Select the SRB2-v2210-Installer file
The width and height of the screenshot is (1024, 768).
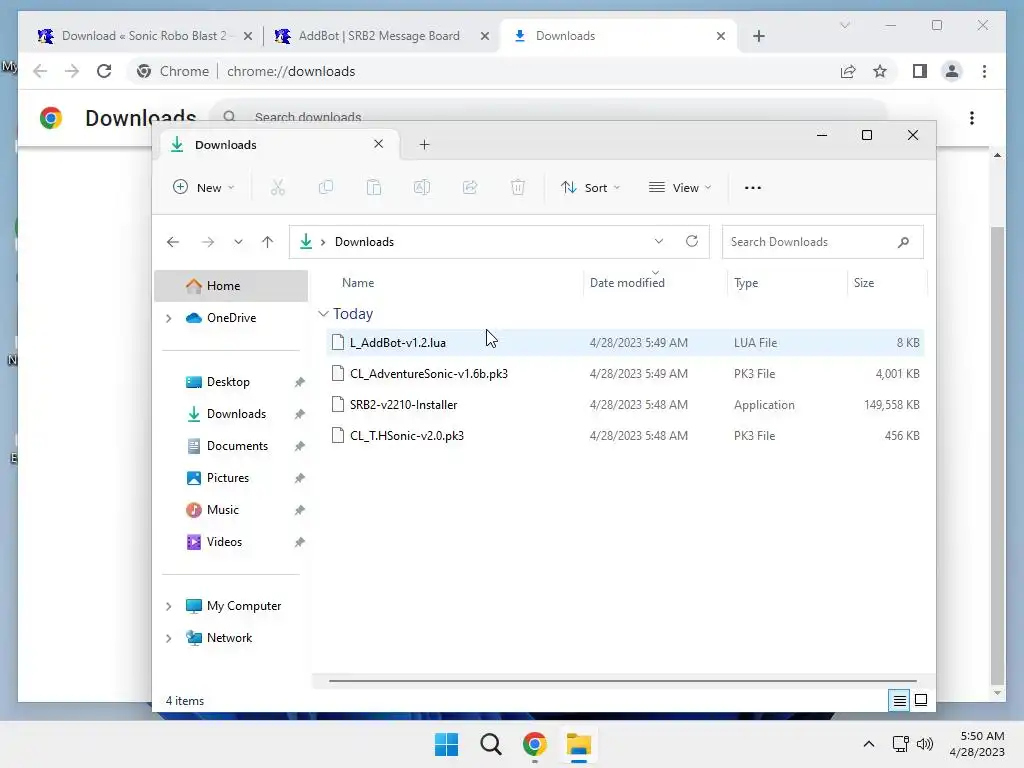[x=625, y=405]
